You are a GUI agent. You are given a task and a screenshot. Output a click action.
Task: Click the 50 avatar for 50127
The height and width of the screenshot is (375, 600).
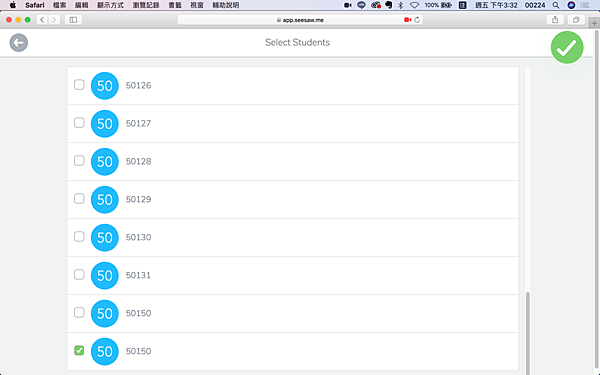coord(104,124)
